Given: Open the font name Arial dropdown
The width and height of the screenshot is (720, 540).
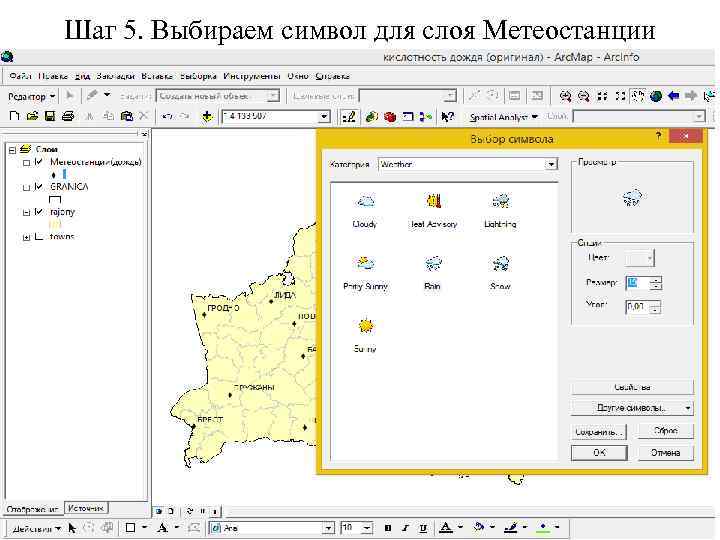Looking at the screenshot, I should point(328,529).
